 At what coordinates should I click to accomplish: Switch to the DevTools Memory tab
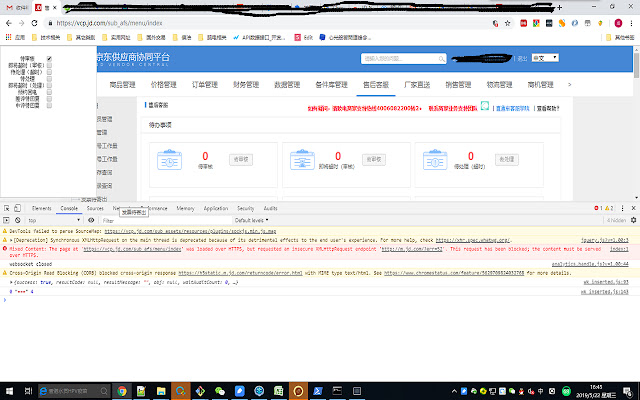[x=185, y=208]
